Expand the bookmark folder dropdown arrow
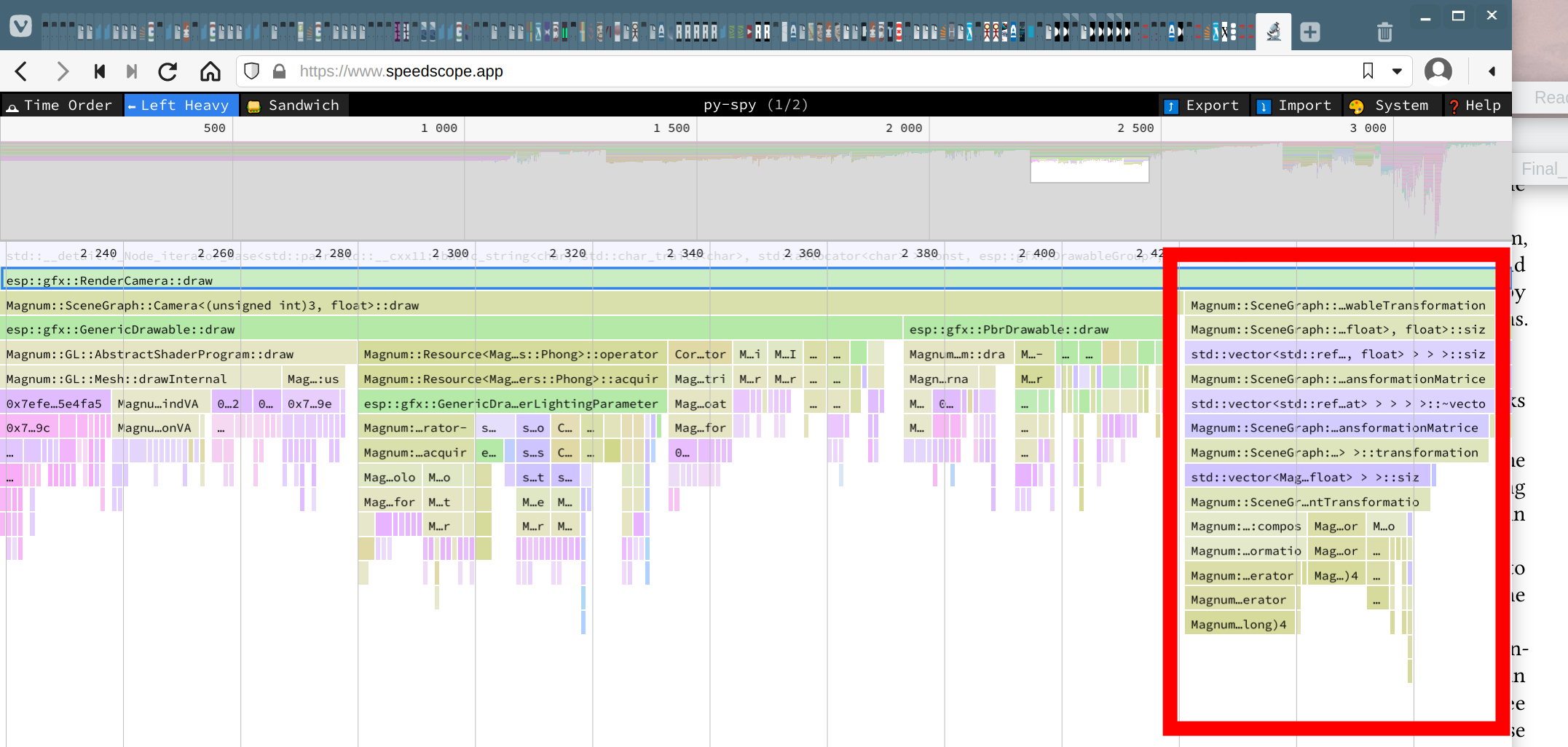Screen dimensions: 1568x747 click(x=1397, y=71)
